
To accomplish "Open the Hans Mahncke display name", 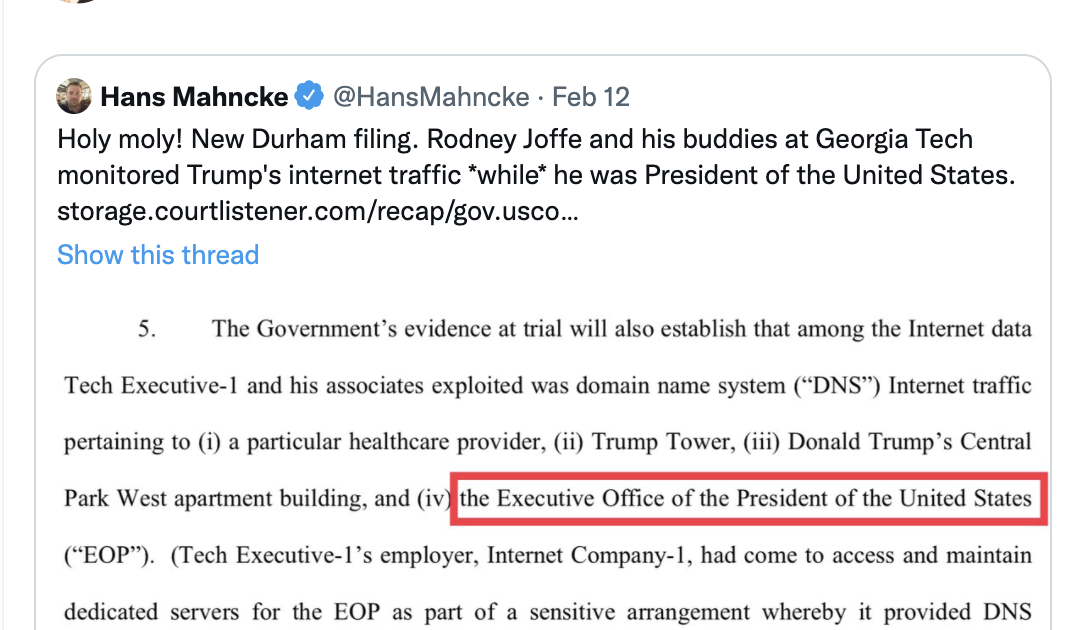I will pos(194,97).
